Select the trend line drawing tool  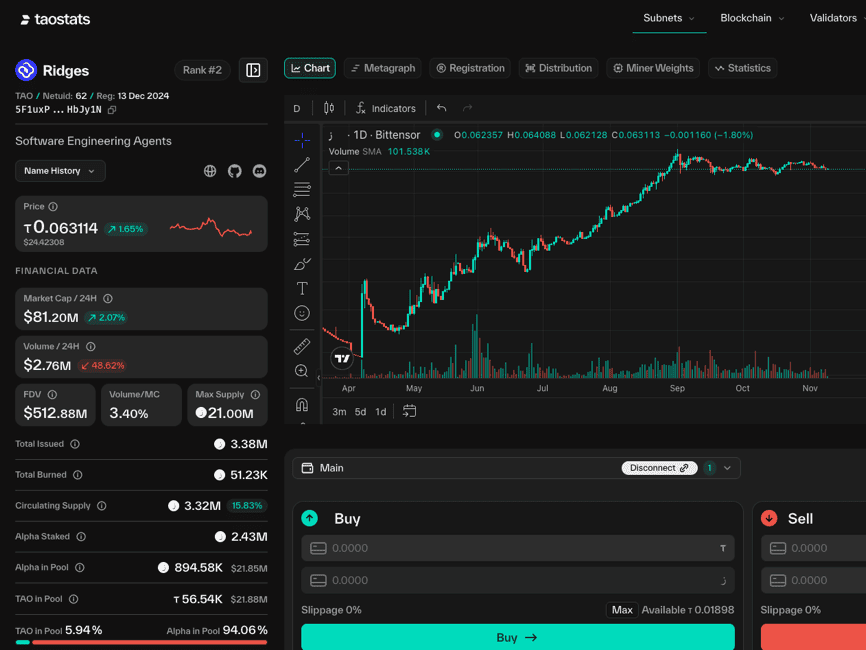(302, 165)
